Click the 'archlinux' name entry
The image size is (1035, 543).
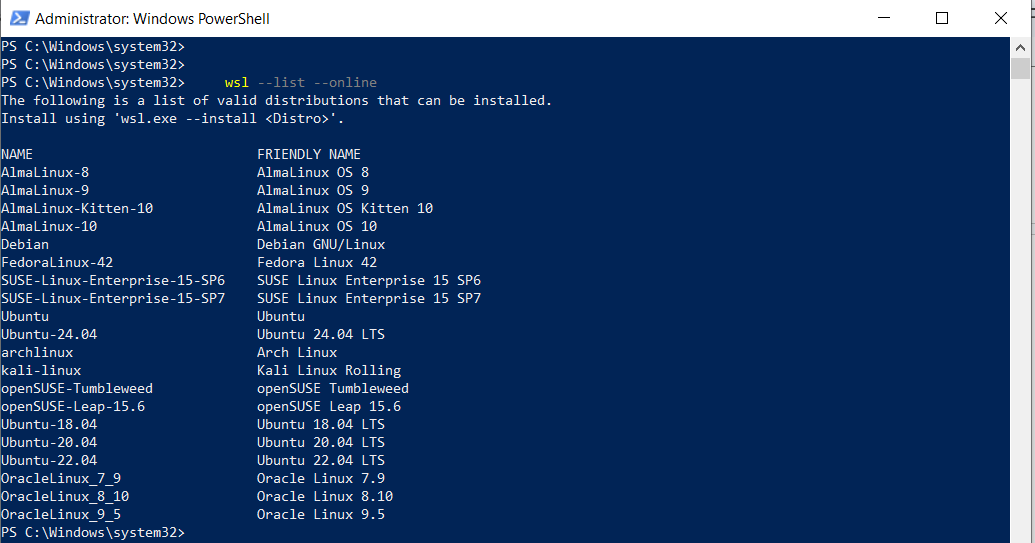(37, 352)
